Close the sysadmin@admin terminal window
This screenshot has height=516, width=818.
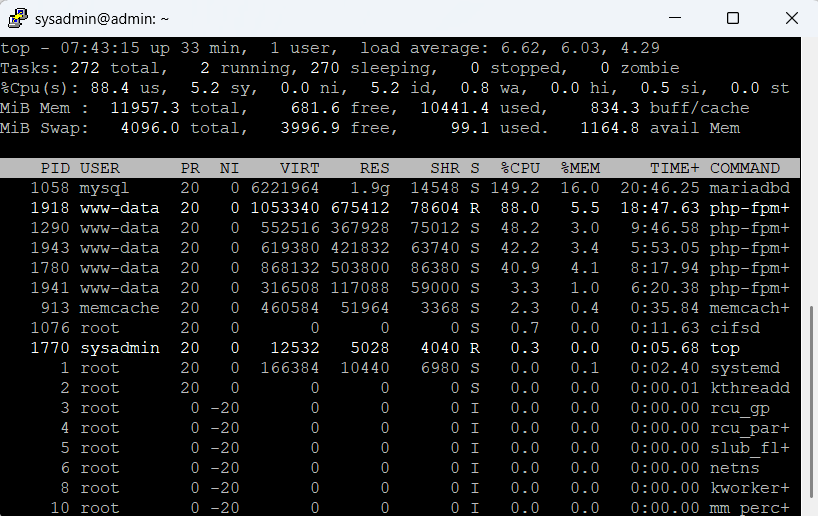789,18
